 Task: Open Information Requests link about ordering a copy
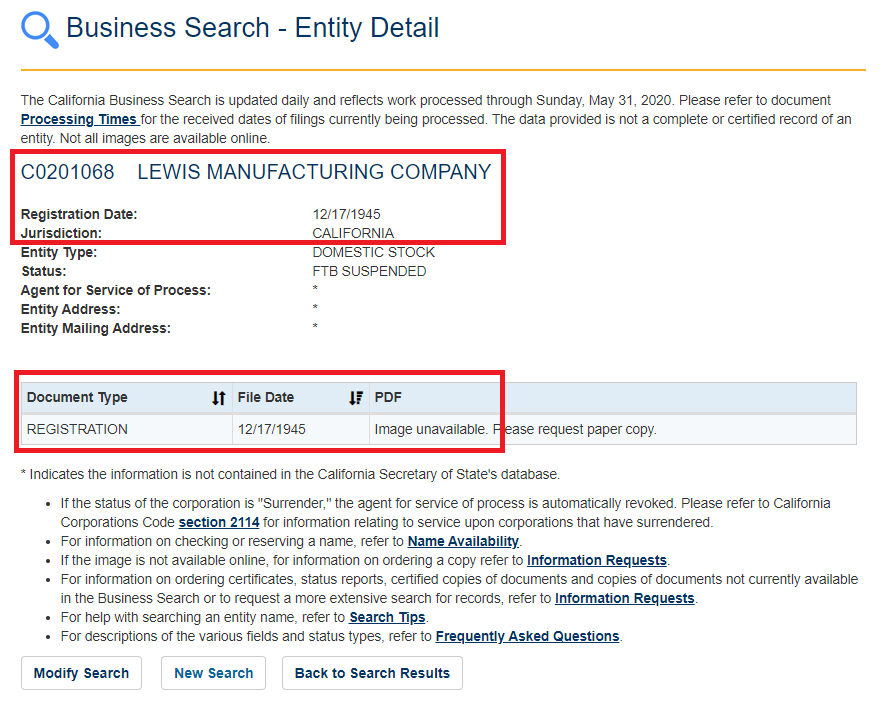point(596,560)
